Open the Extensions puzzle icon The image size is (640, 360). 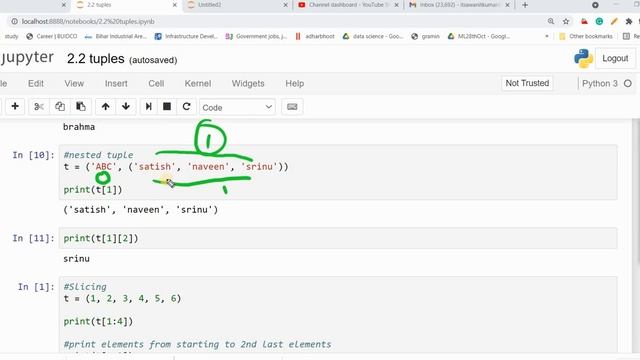pyautogui.click(x=629, y=21)
